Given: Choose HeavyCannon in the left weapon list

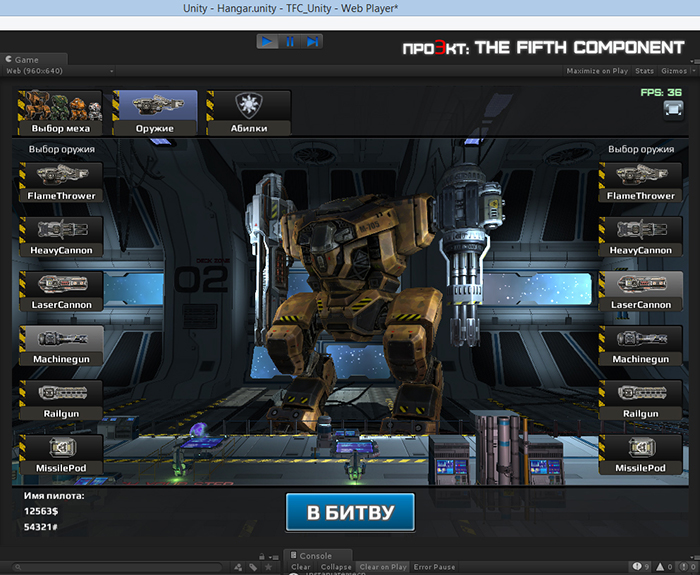Looking at the screenshot, I should tap(61, 237).
